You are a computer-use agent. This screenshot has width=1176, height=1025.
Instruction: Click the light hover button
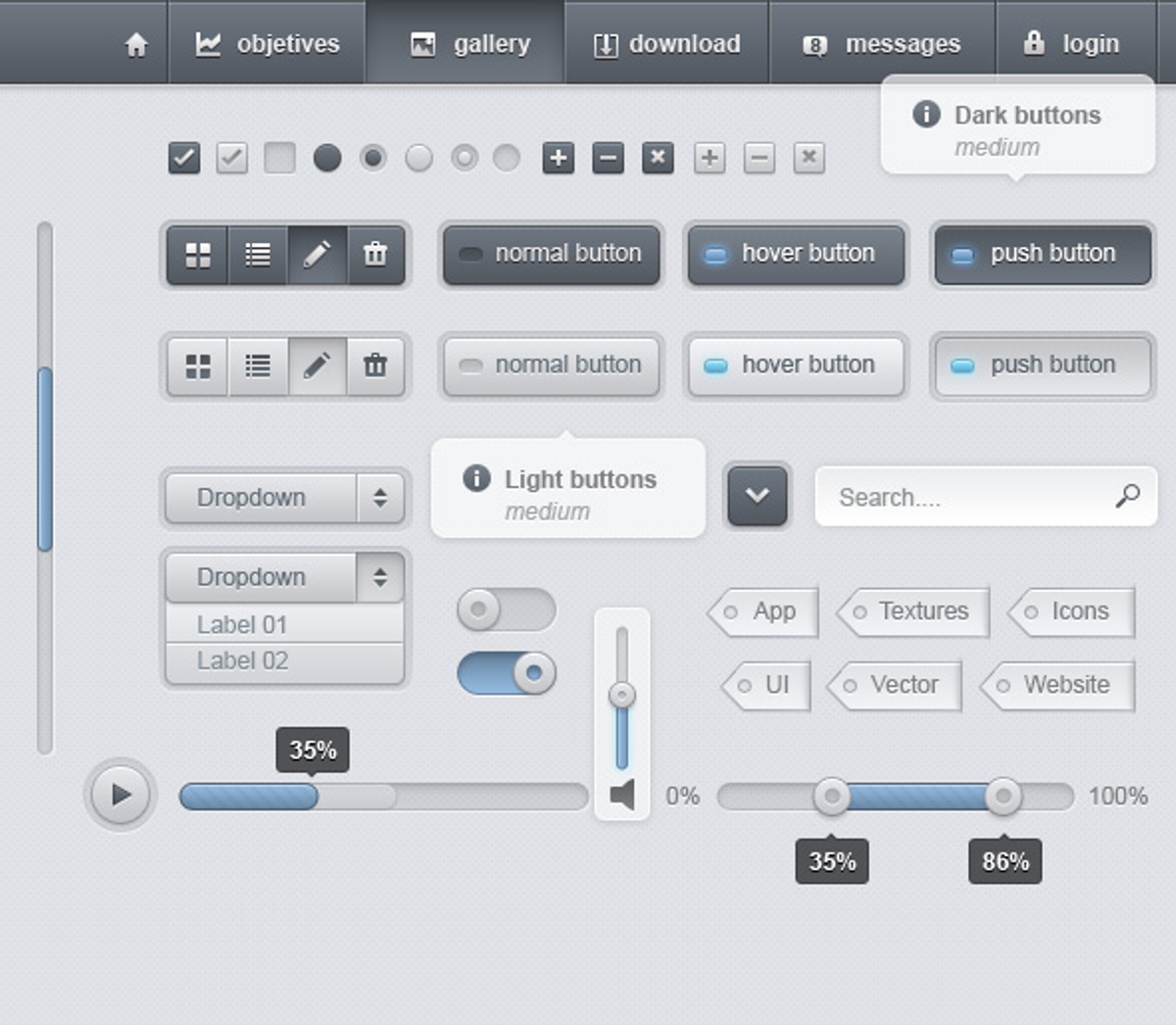795,366
